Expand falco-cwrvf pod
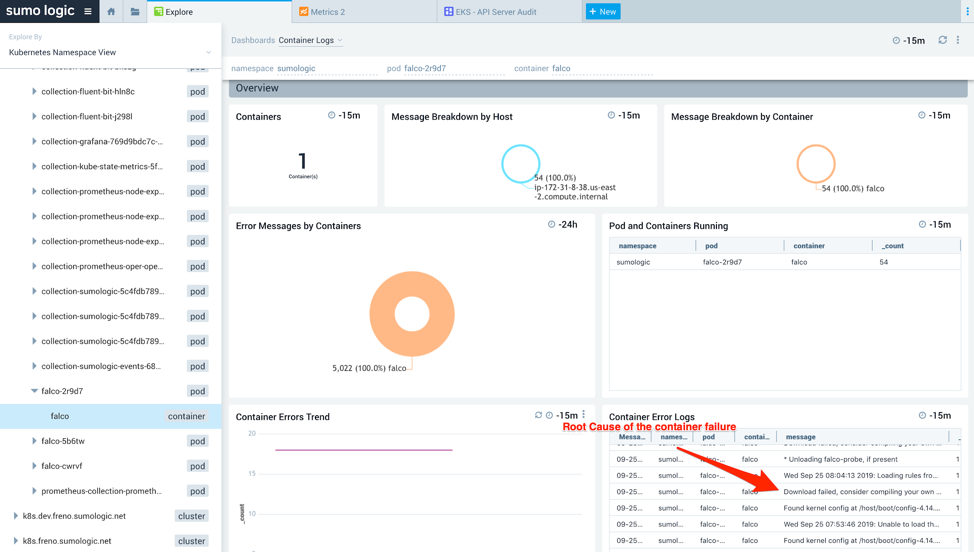 34,466
